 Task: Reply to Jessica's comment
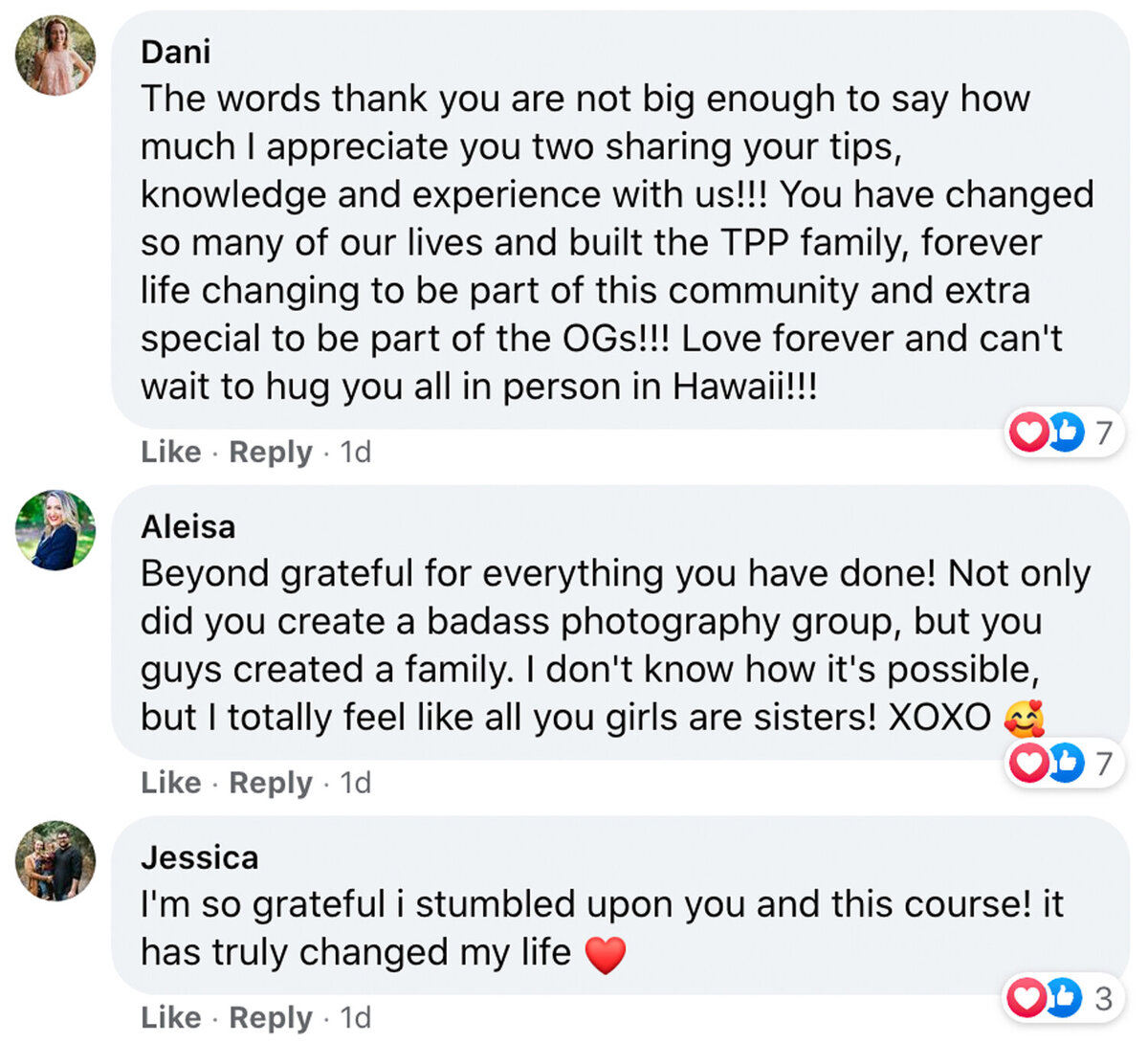pos(271,1017)
